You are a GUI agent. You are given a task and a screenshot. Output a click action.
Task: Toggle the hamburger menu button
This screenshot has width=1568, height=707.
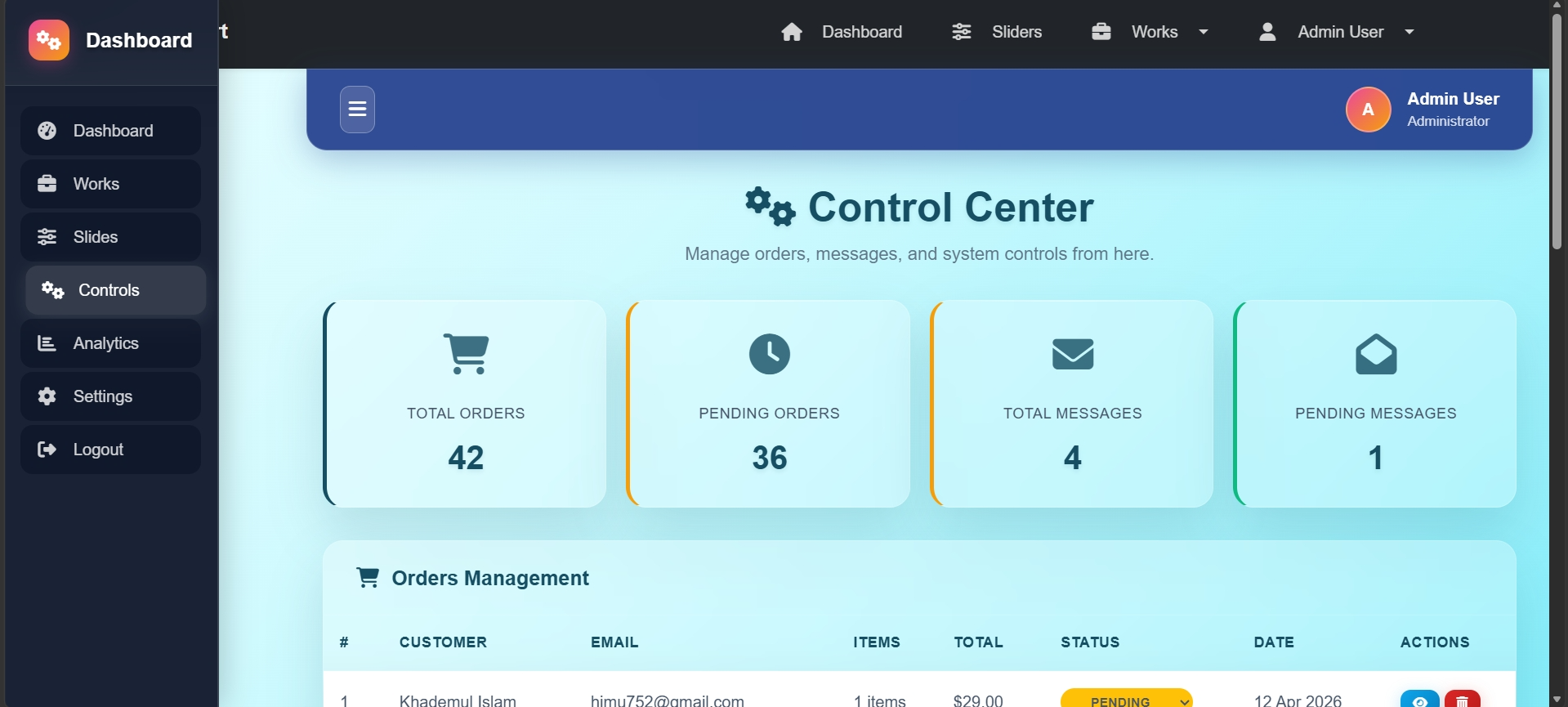[x=357, y=110]
